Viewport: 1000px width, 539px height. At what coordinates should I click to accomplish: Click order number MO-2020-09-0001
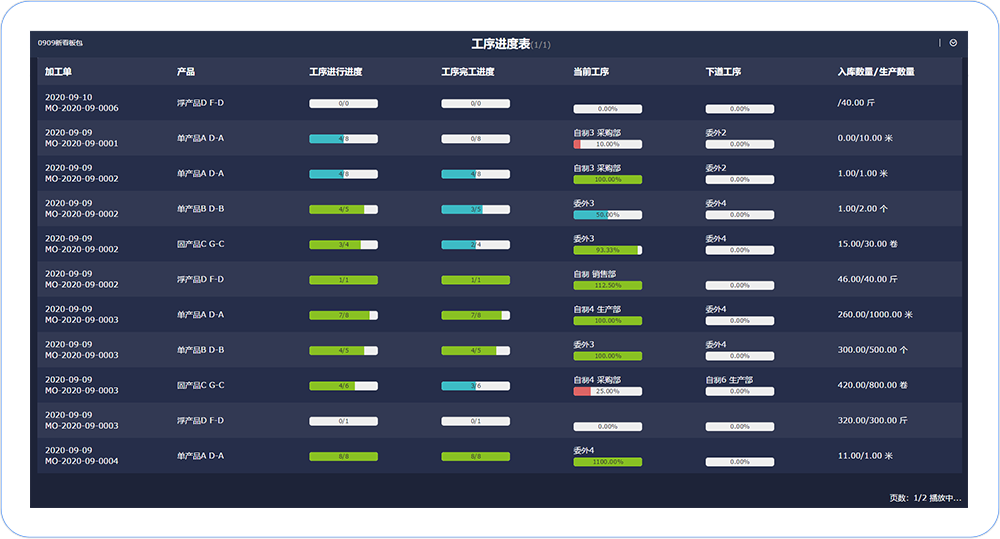tap(82, 144)
